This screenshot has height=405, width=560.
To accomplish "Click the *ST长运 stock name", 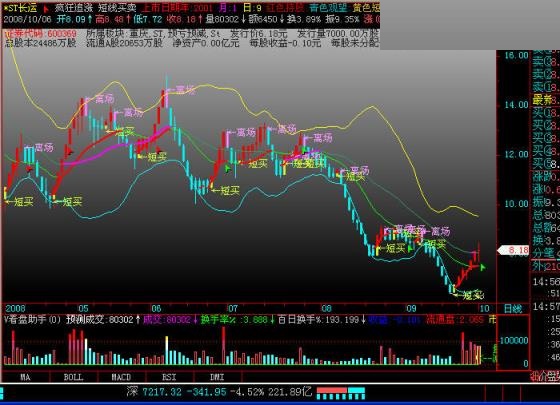I will [x=20, y=8].
